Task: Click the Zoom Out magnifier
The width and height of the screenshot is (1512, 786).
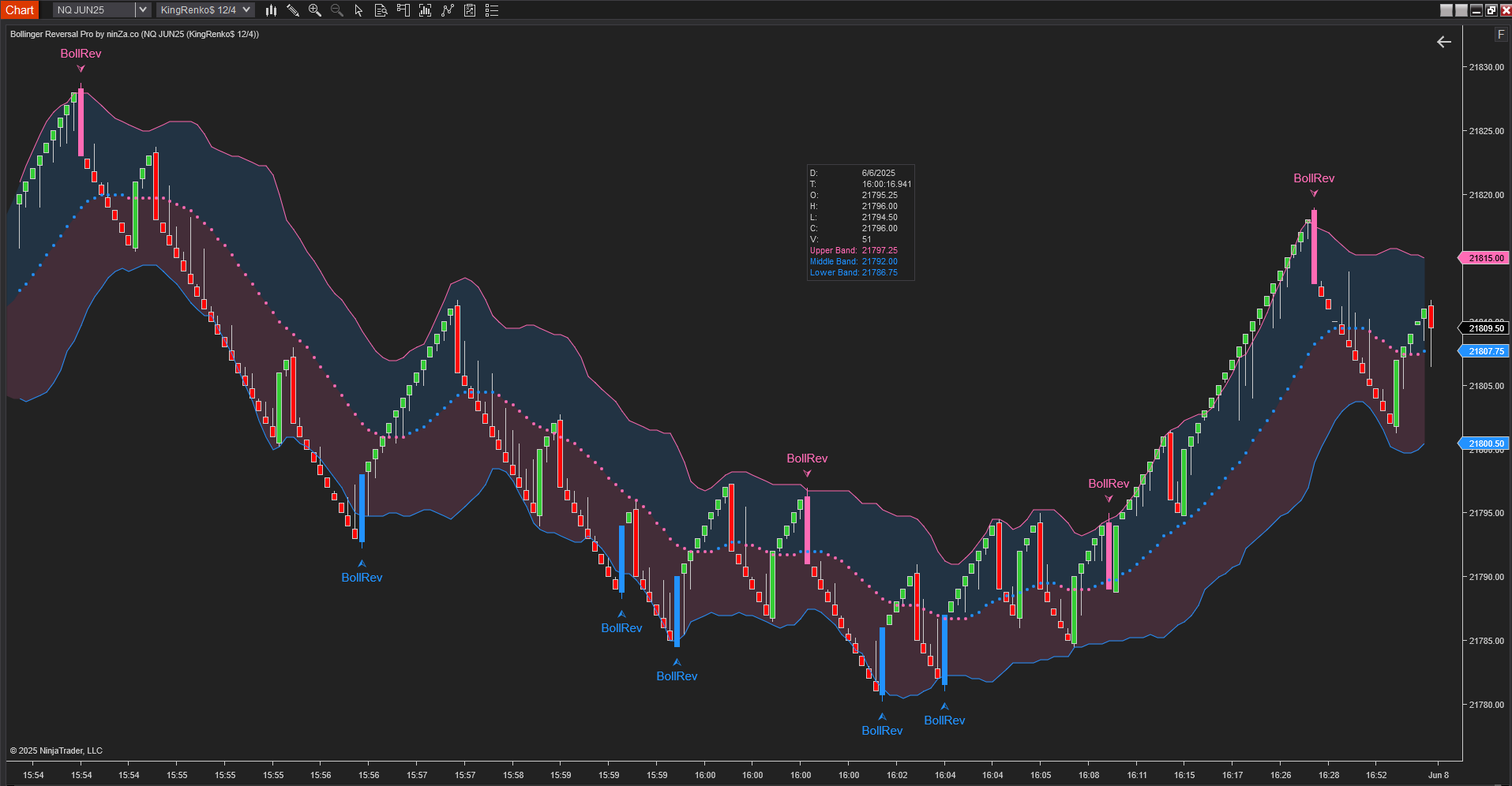Action: pyautogui.click(x=337, y=10)
